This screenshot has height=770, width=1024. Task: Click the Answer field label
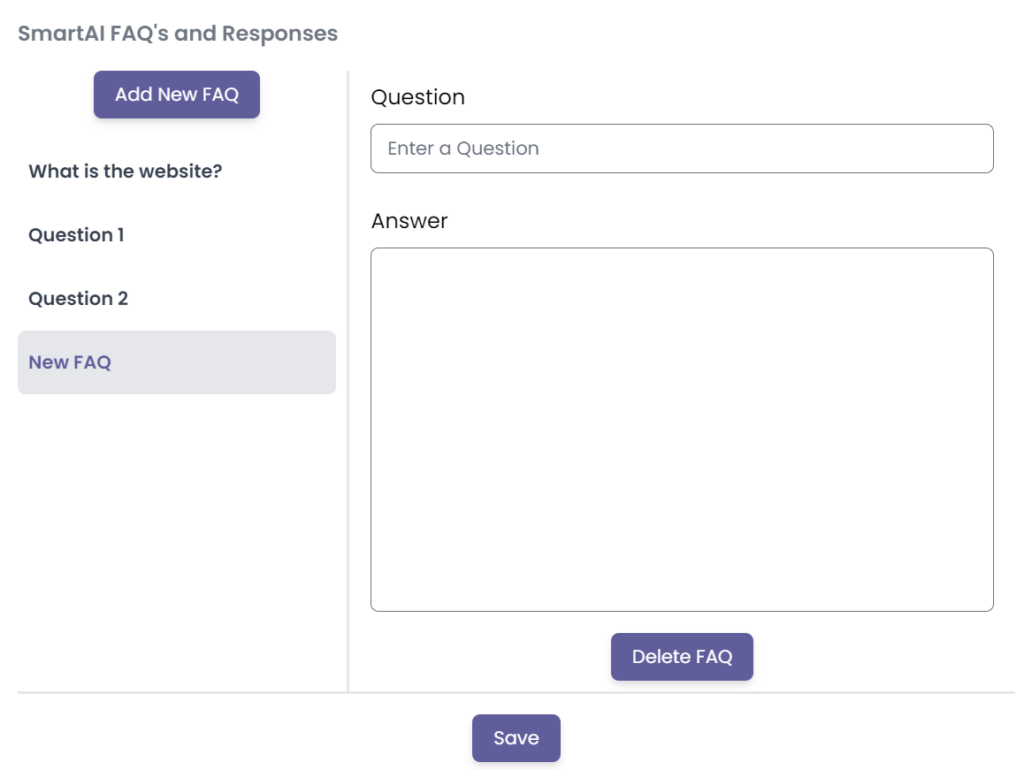click(409, 221)
